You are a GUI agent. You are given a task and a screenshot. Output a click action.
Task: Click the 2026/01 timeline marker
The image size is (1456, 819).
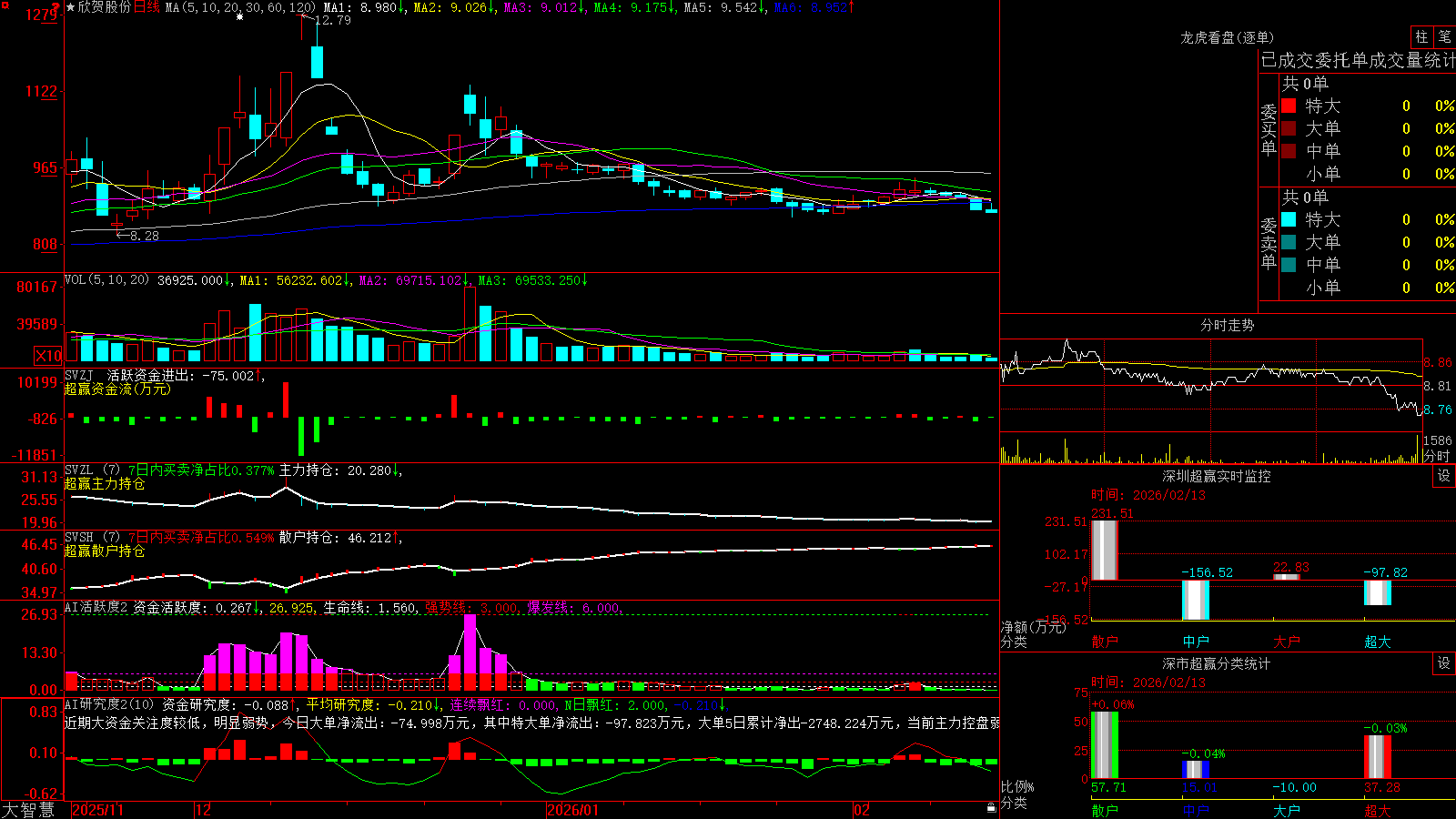(572, 810)
